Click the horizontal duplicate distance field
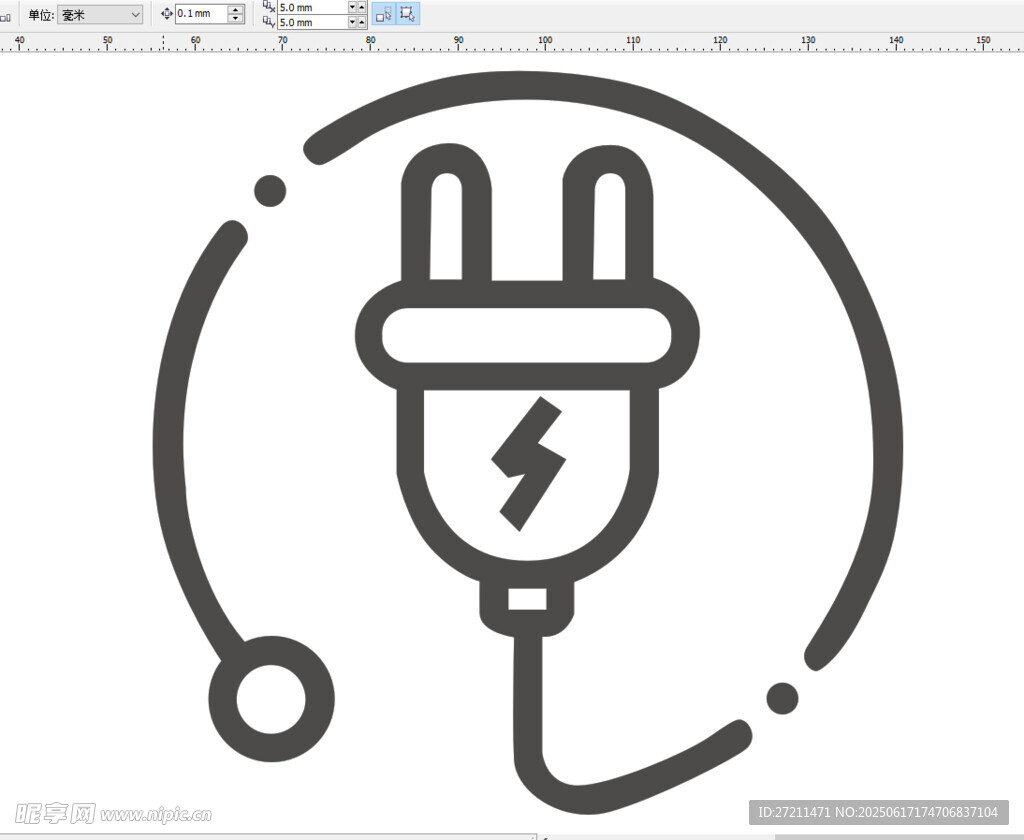The image size is (1024, 840). [x=311, y=7]
